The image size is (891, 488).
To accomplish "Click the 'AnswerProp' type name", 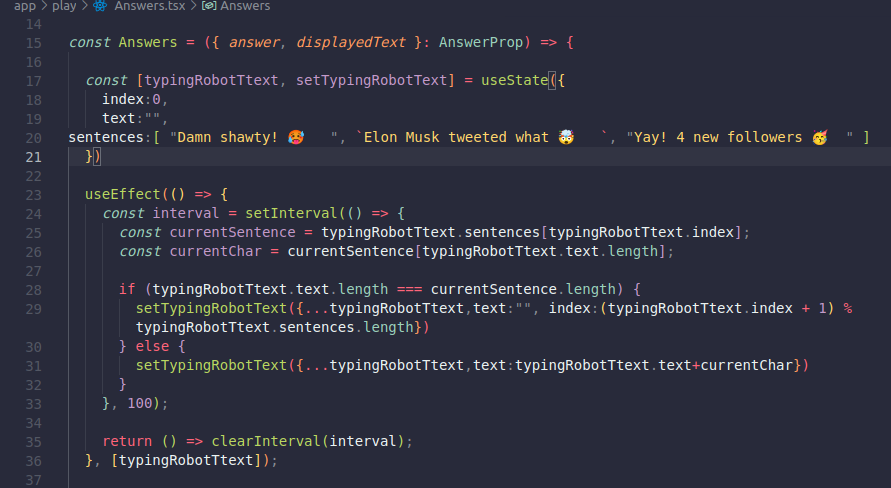I will (481, 42).
